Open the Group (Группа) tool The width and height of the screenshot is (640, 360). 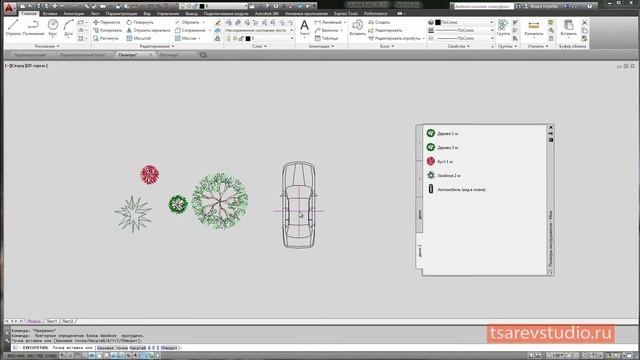coord(503,28)
